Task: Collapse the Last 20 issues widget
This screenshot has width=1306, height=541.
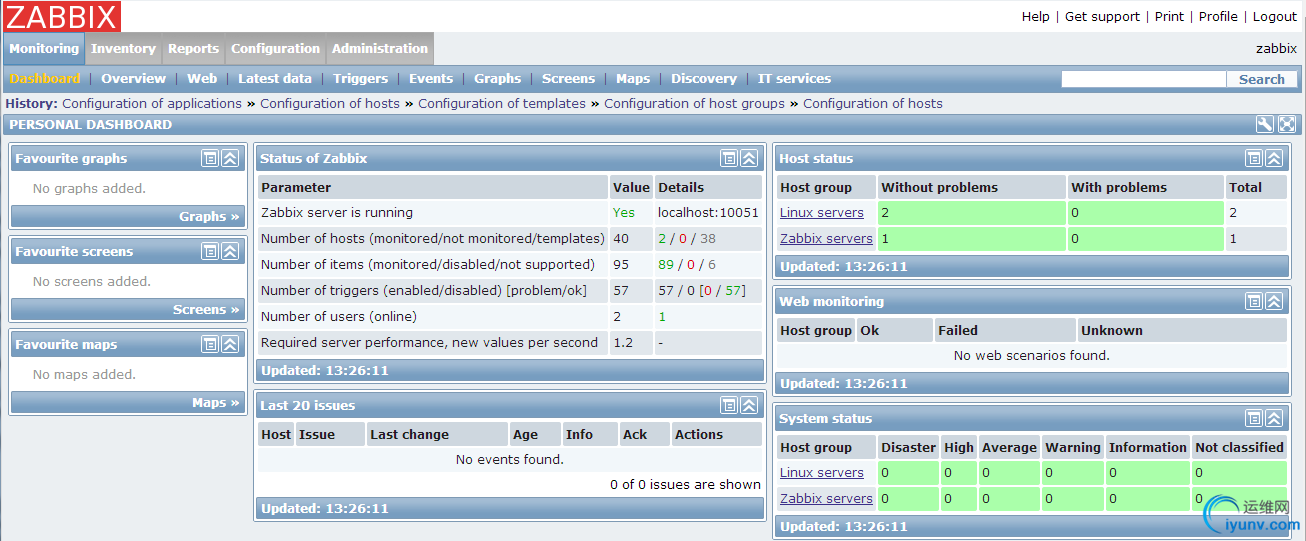Action: point(749,405)
